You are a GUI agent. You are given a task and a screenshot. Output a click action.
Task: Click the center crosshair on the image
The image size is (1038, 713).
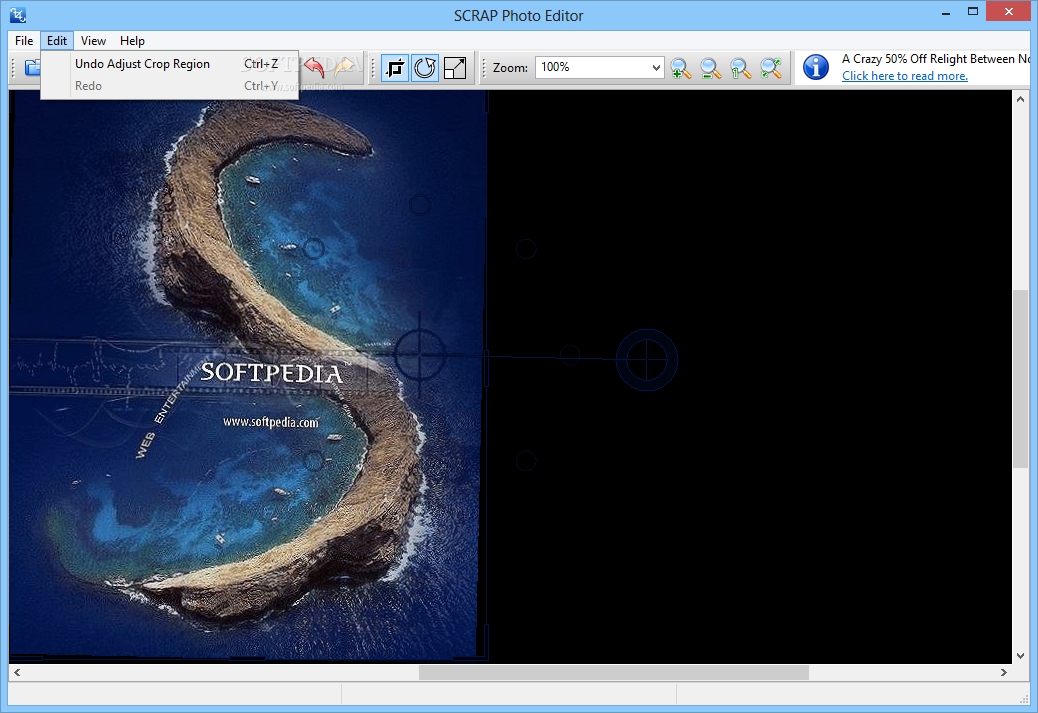click(x=420, y=355)
